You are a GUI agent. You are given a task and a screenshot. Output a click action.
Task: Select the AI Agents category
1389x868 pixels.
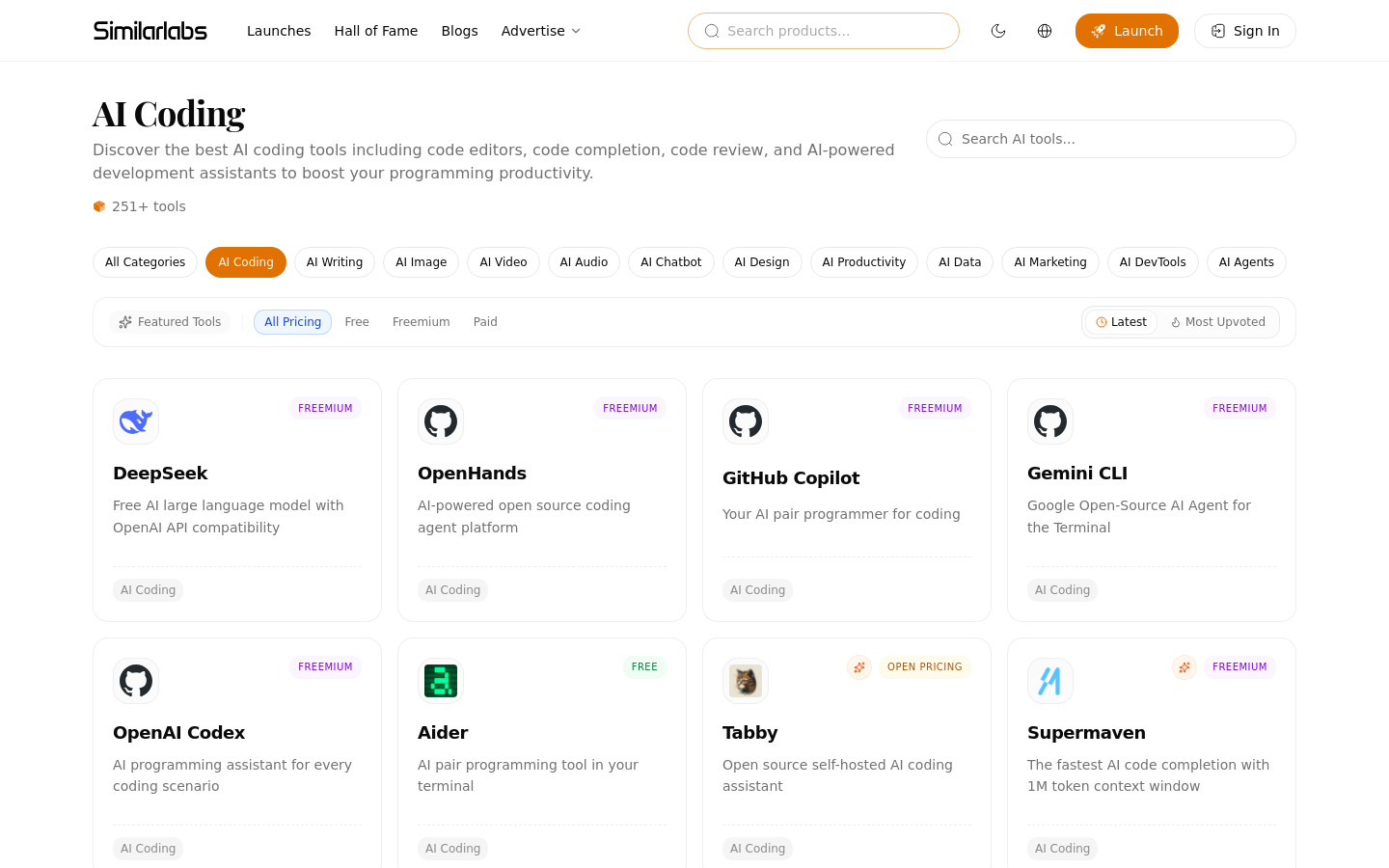click(x=1246, y=262)
